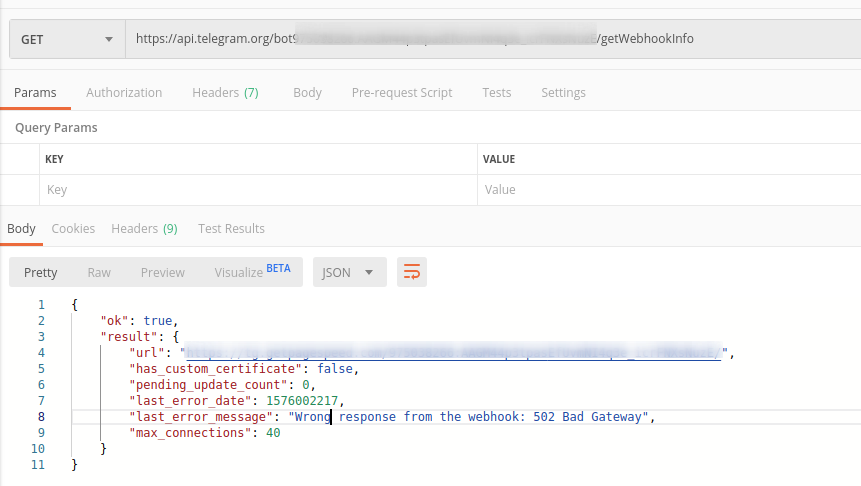Click "502 Bad Gateway" error message text

click(x=588, y=417)
